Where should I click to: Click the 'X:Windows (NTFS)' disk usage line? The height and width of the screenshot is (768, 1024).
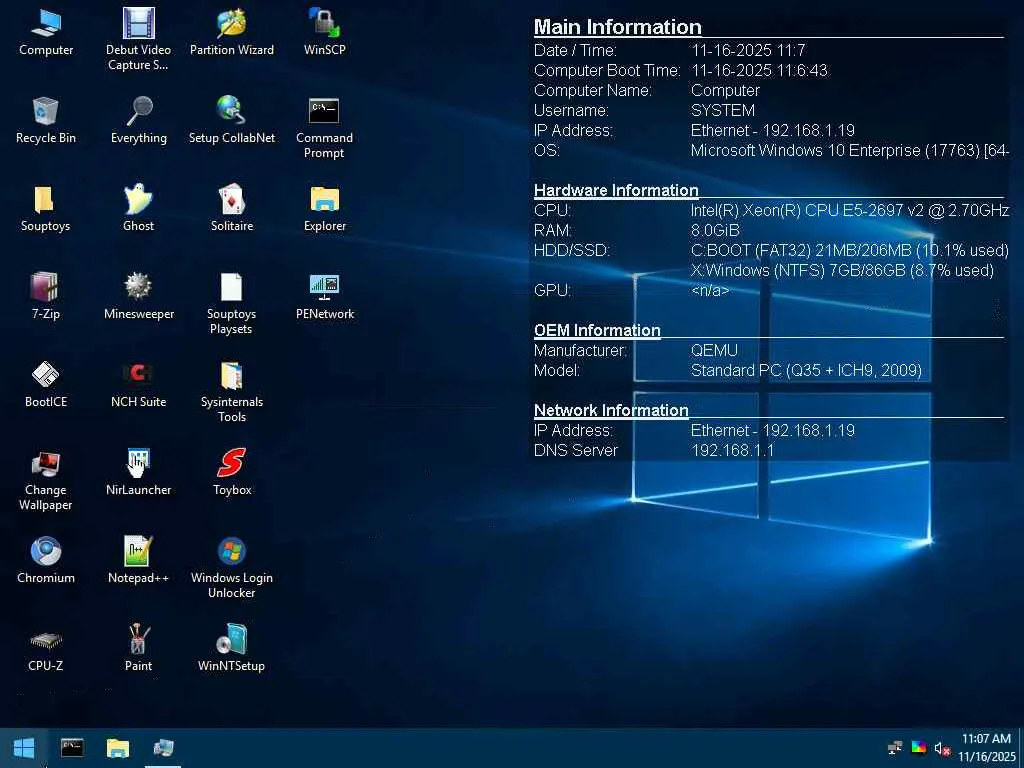(x=842, y=270)
